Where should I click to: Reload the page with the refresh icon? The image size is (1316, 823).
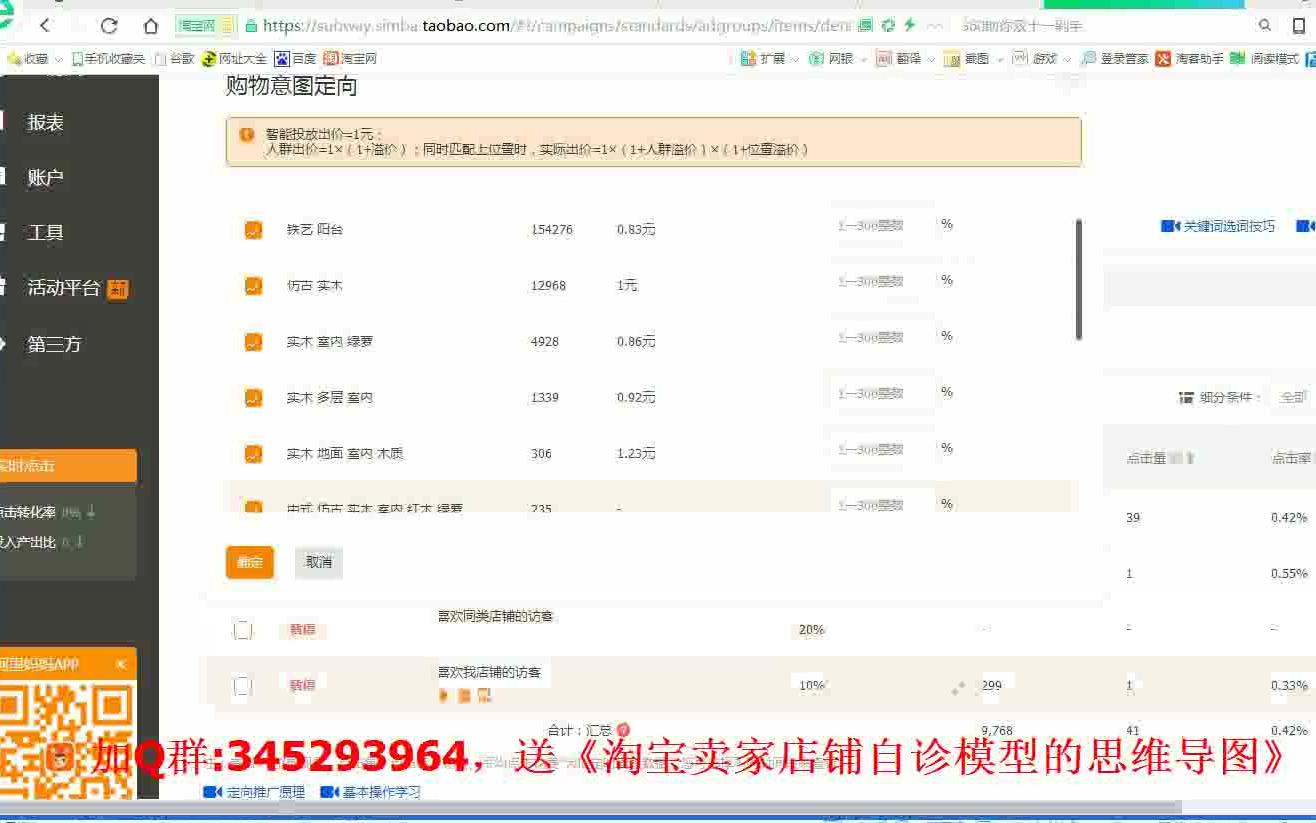coord(109,25)
